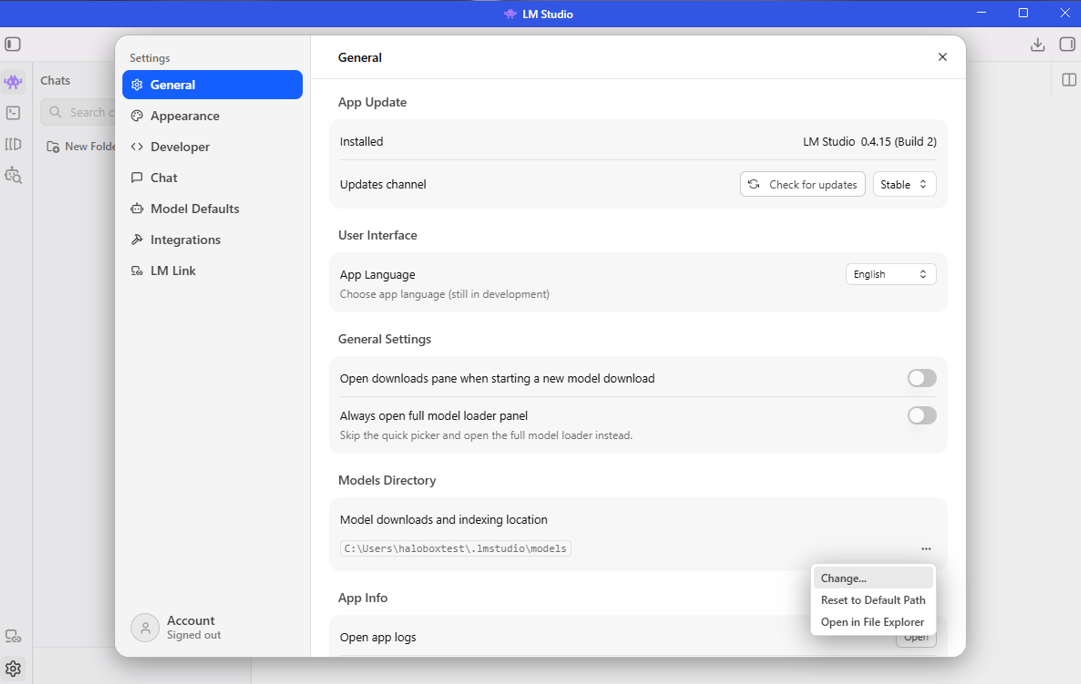Click the Account Signed out entry
Image resolution: width=1081 pixels, height=684 pixels.
[177, 627]
